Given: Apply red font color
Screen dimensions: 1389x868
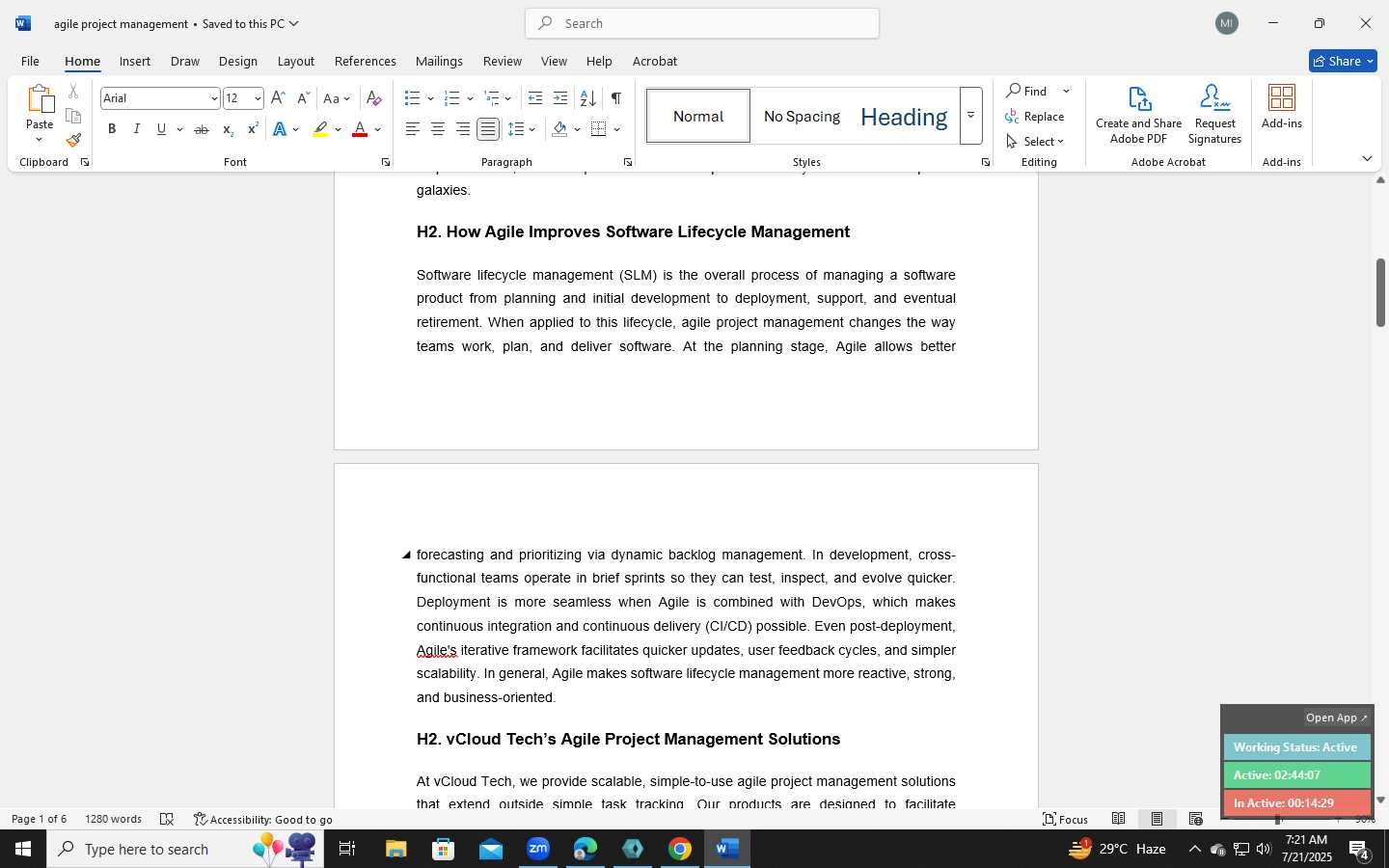Looking at the screenshot, I should [x=360, y=129].
